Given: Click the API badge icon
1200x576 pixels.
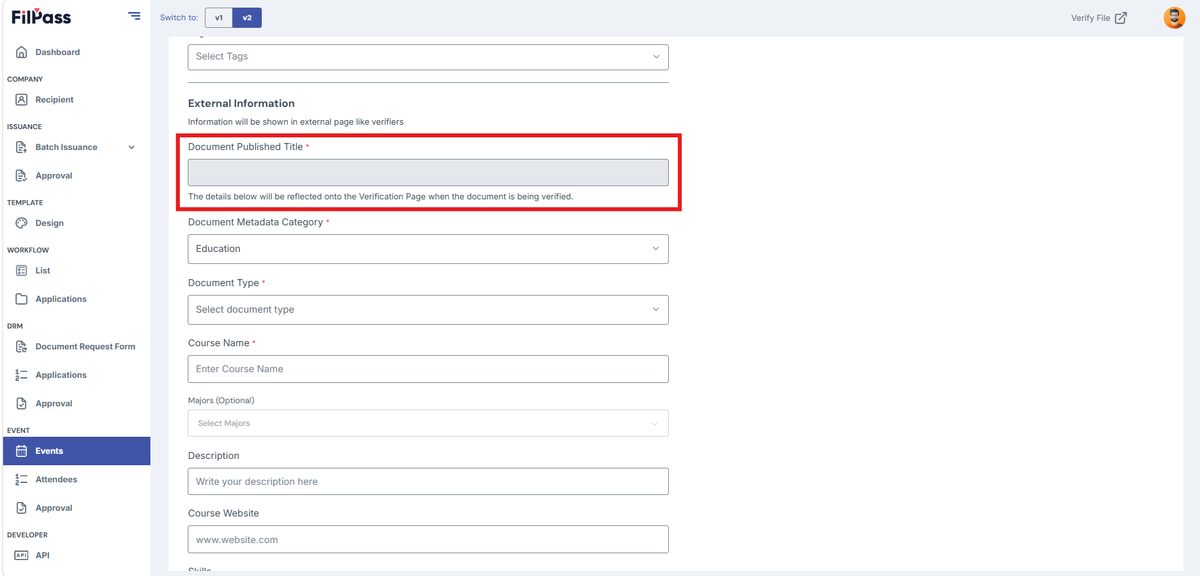Looking at the screenshot, I should (22, 555).
